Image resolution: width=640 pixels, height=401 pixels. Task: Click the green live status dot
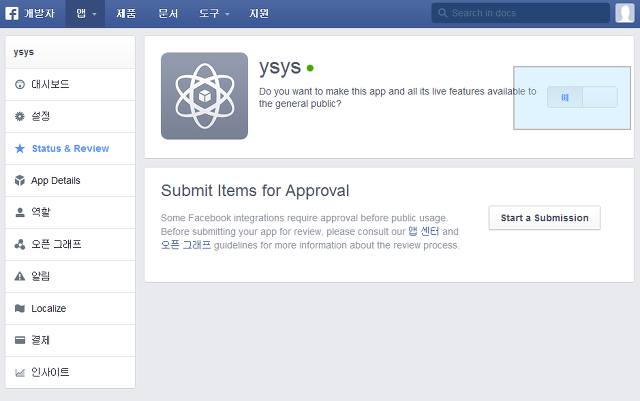click(310, 68)
